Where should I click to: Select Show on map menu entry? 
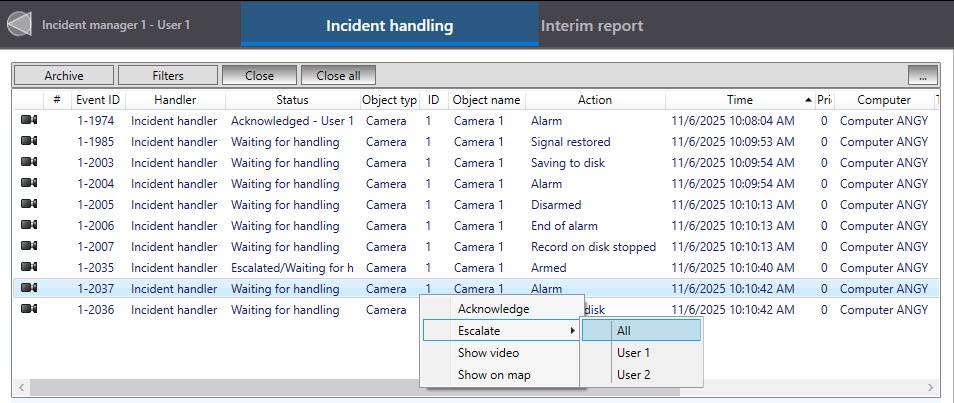[x=493, y=375]
